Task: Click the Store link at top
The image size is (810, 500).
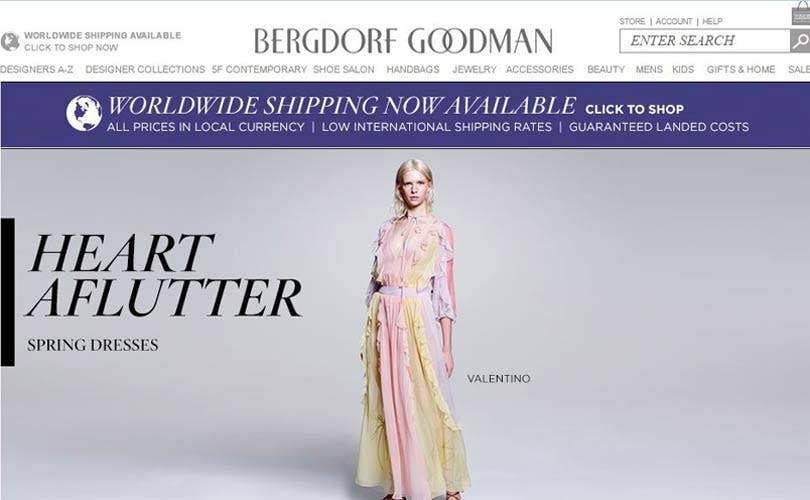Action: point(632,21)
